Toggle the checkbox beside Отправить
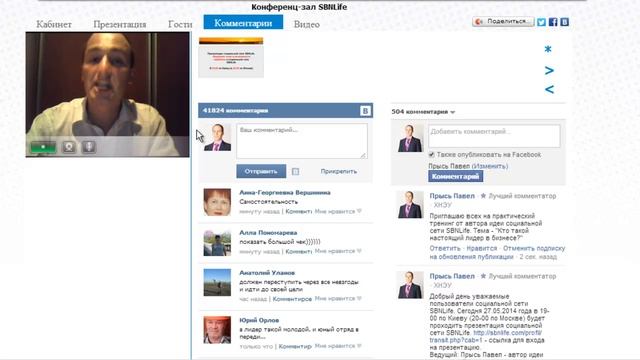The image size is (640, 360). tap(296, 172)
